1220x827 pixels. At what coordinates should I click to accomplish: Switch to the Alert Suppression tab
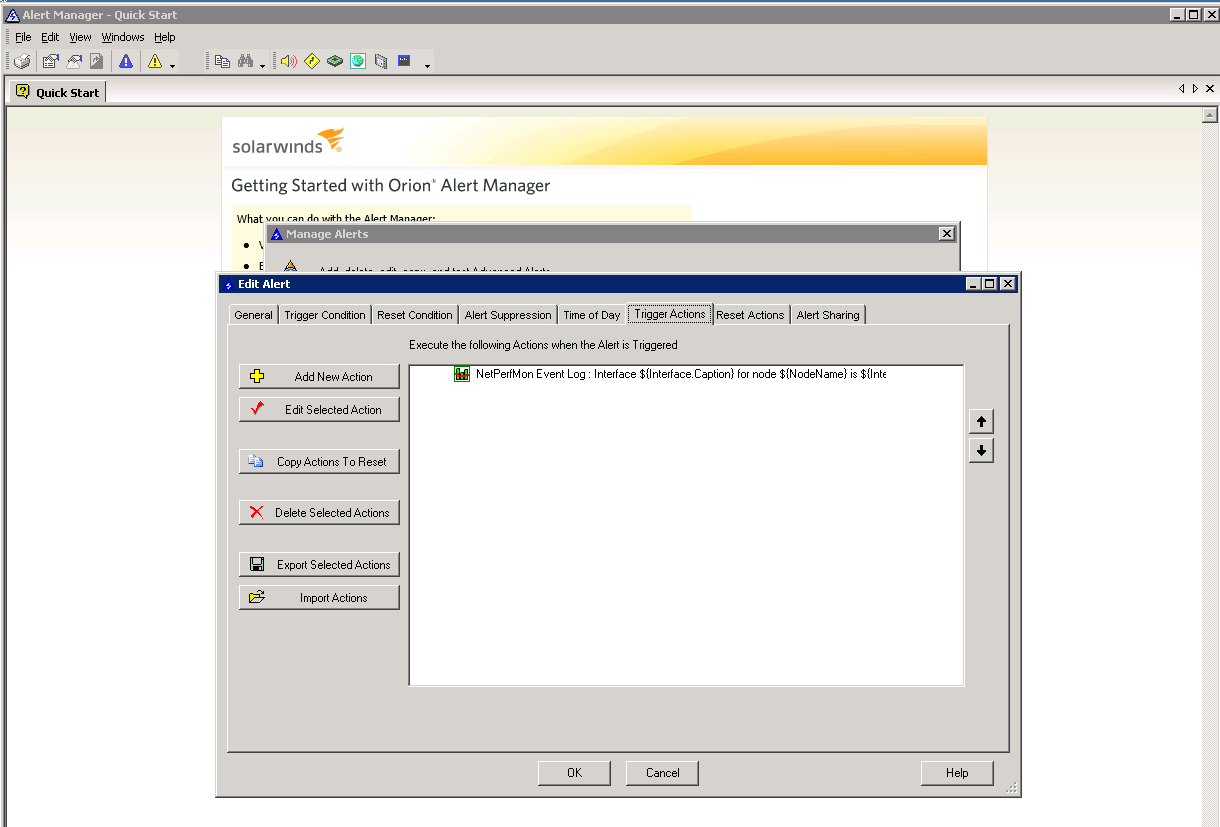pos(508,315)
